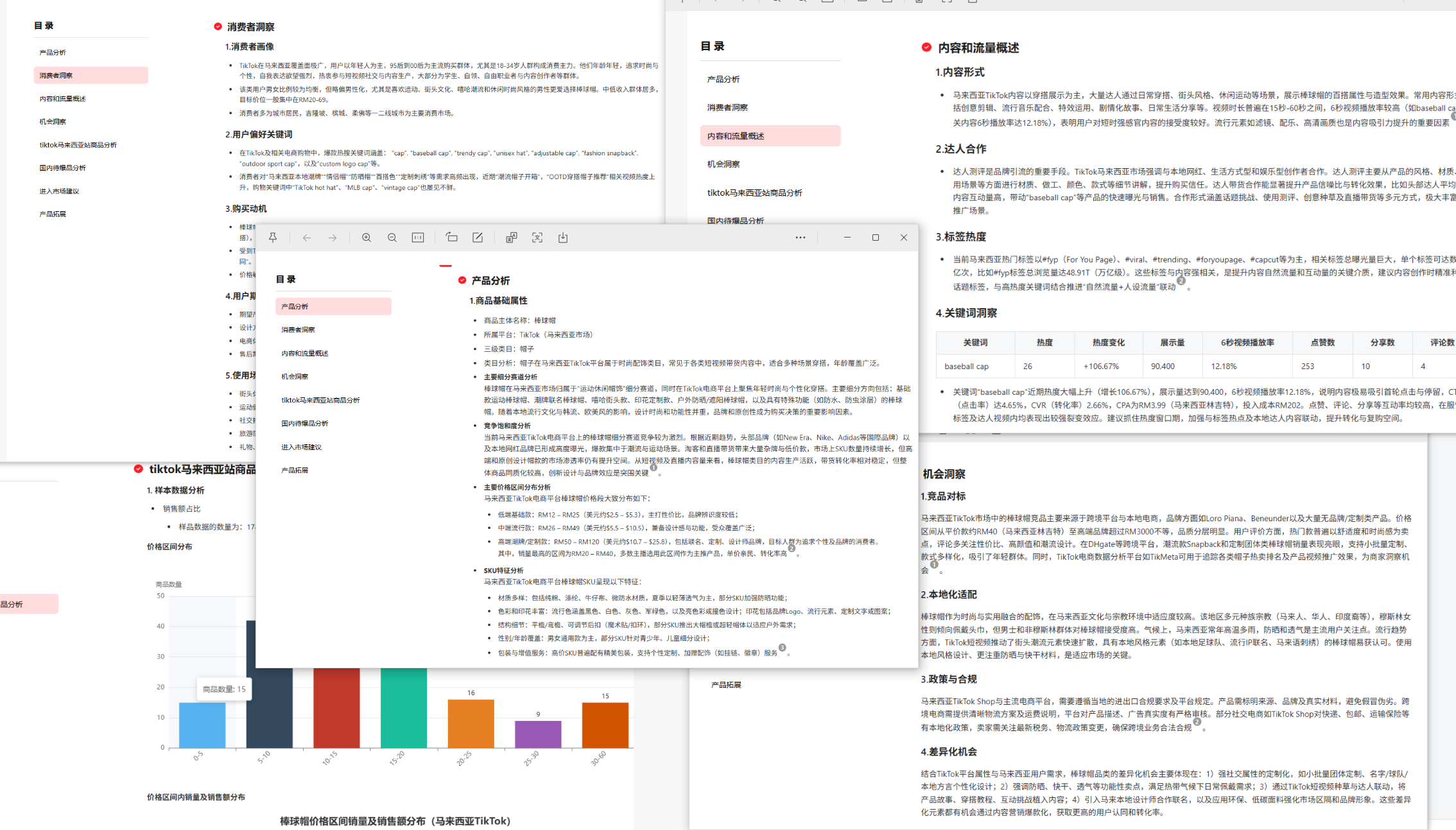Click the orange 20-25 bar labeled 16

pos(471,723)
